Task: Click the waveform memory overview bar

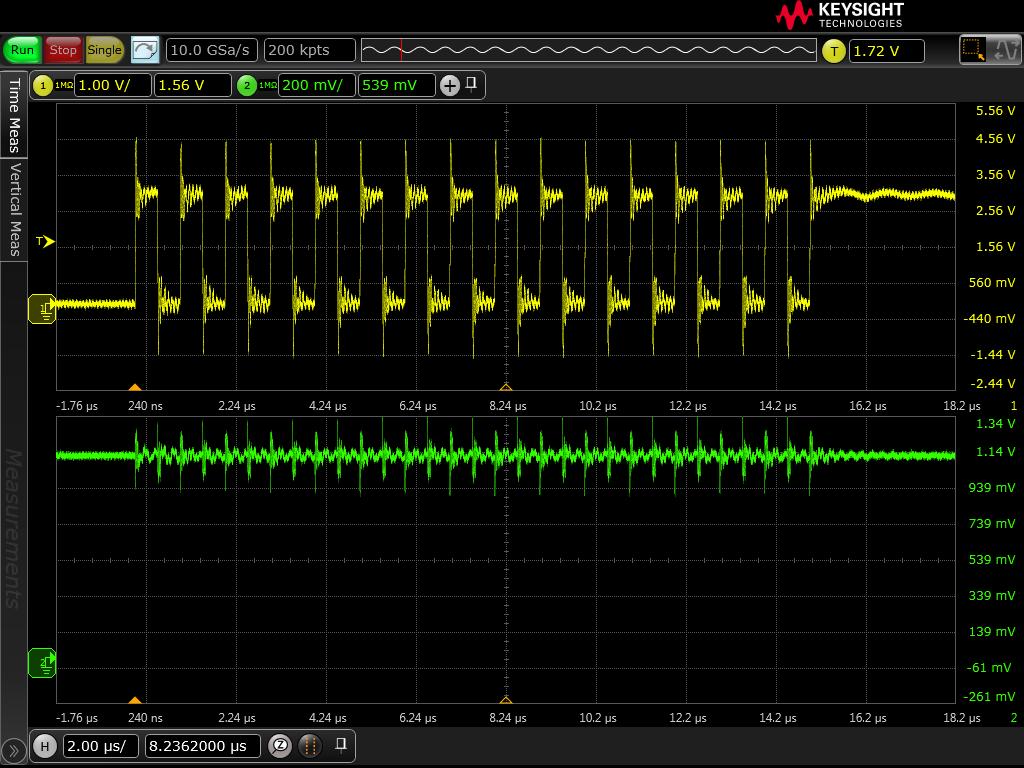Action: point(588,50)
